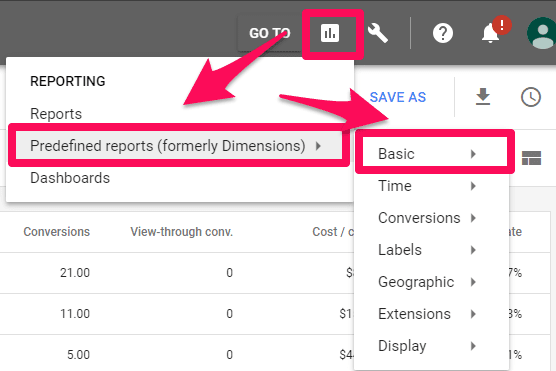Screen dimensions: 556x371
Task: Select the 11.00 conversions cell
Action: click(x=75, y=314)
